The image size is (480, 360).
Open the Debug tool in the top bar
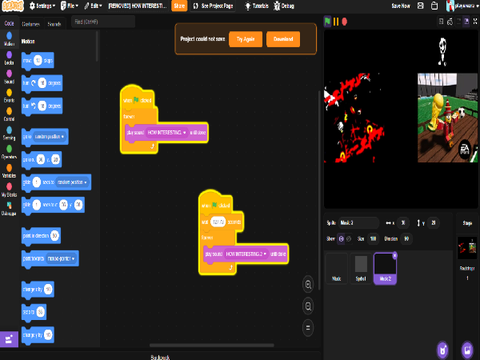pos(284,6)
